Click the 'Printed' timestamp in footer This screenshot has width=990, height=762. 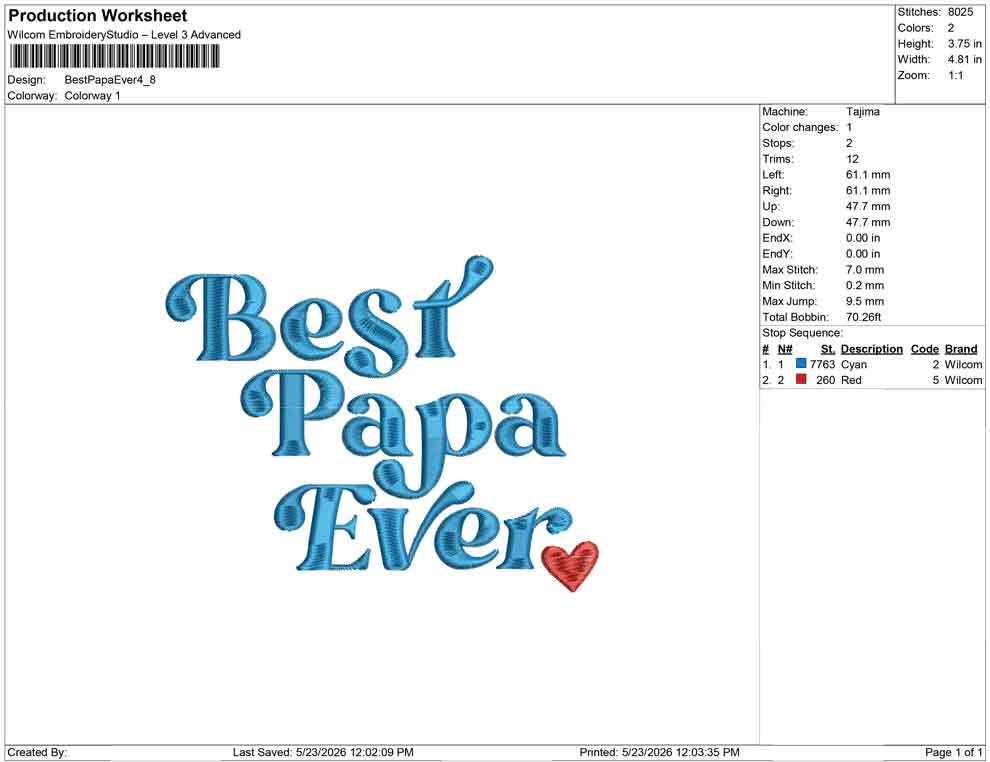tap(659, 752)
